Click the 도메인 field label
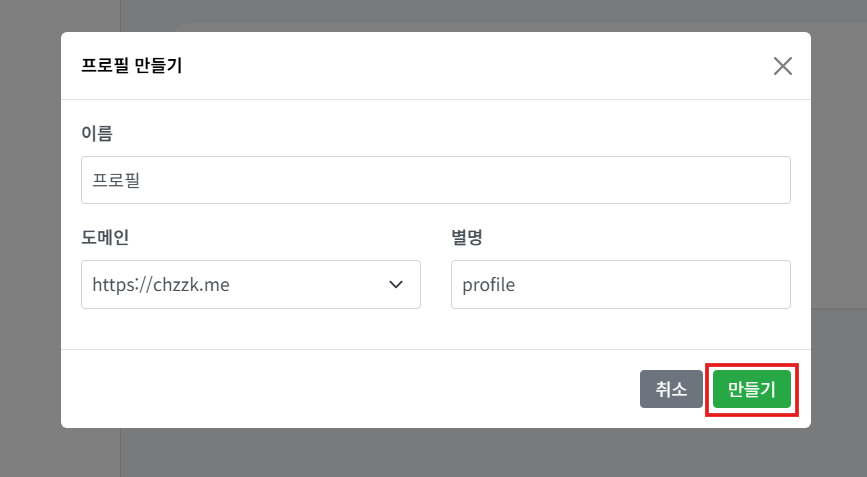The image size is (867, 477). click(x=105, y=237)
